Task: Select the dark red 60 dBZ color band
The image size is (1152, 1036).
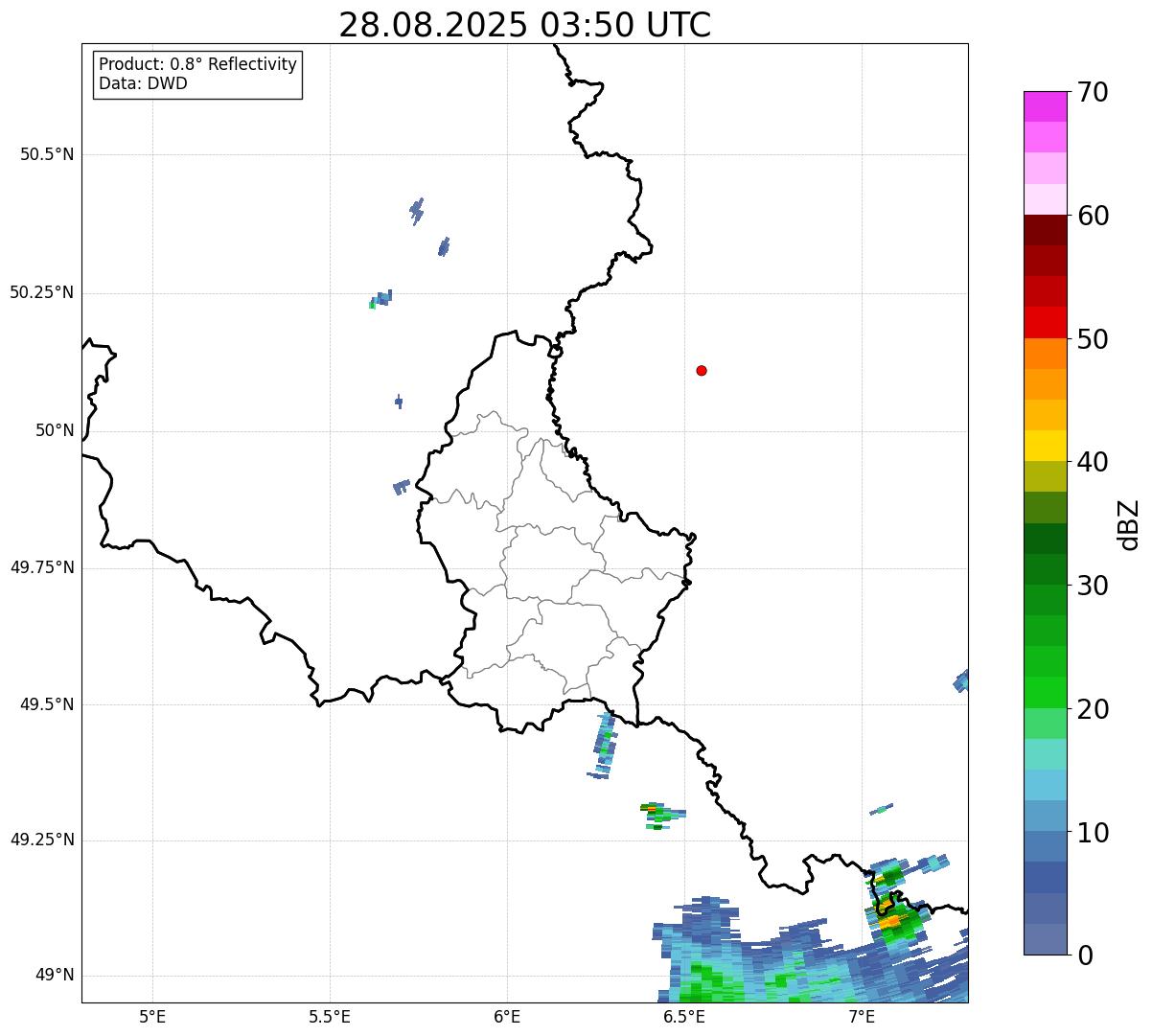Action: tap(1045, 230)
